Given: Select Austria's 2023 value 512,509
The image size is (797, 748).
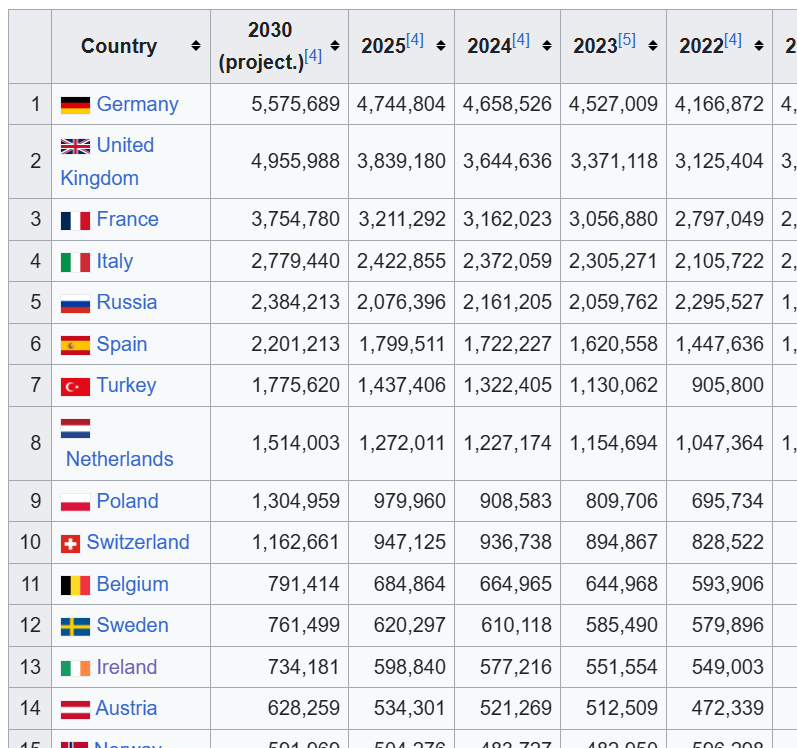Looking at the screenshot, I should point(622,708).
